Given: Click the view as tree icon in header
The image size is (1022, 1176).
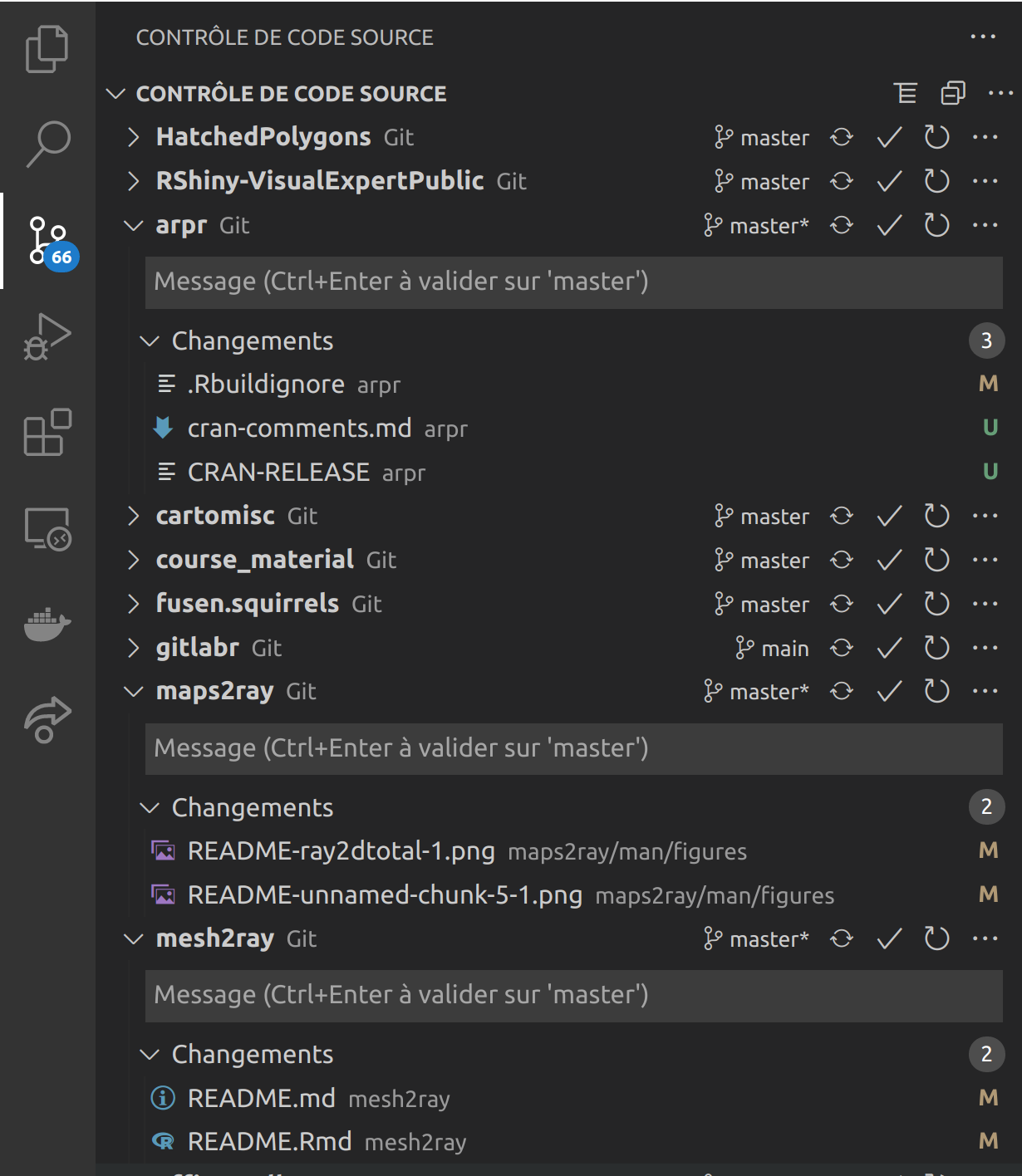Looking at the screenshot, I should pos(906,93).
